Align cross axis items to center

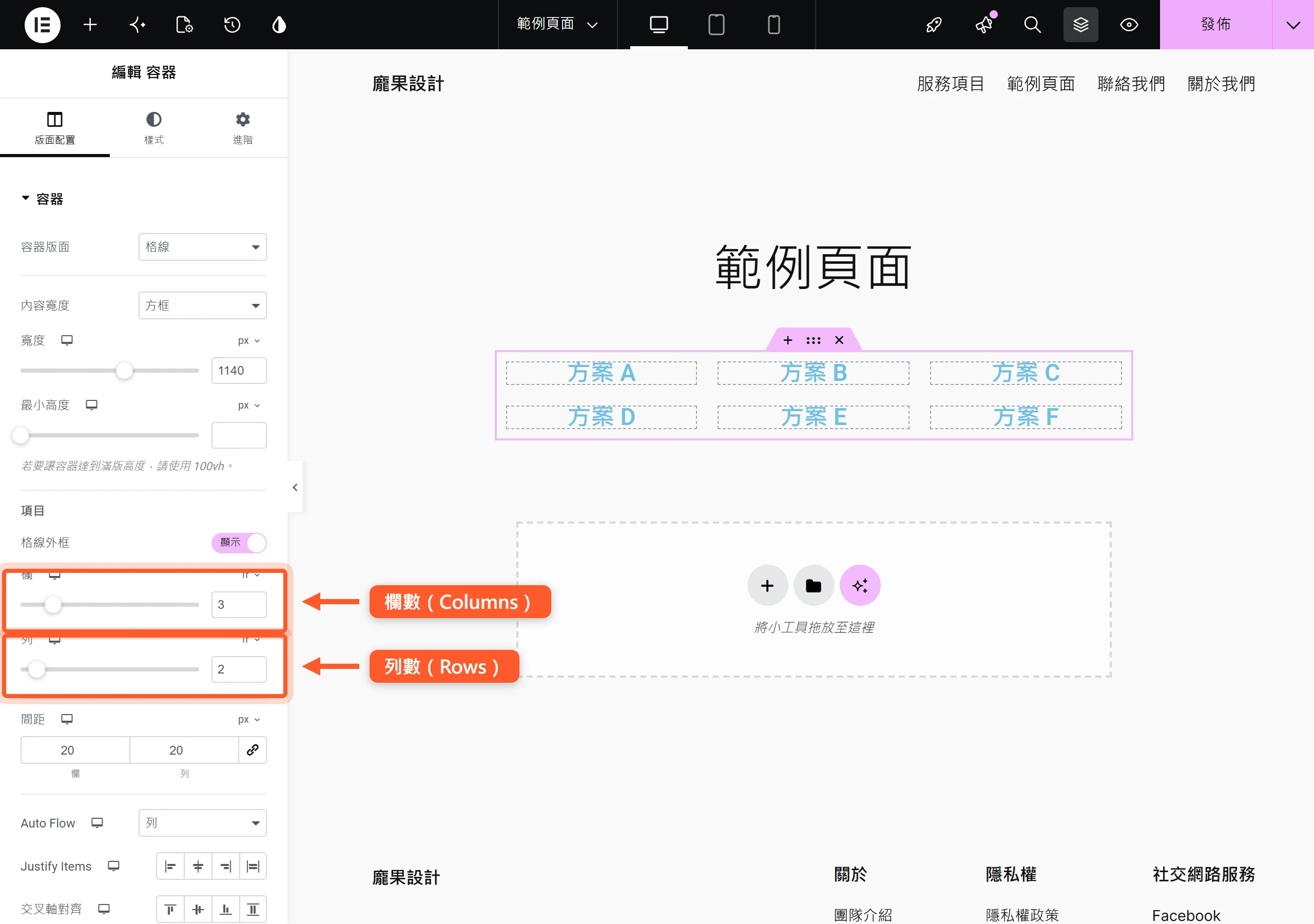pyautogui.click(x=198, y=909)
